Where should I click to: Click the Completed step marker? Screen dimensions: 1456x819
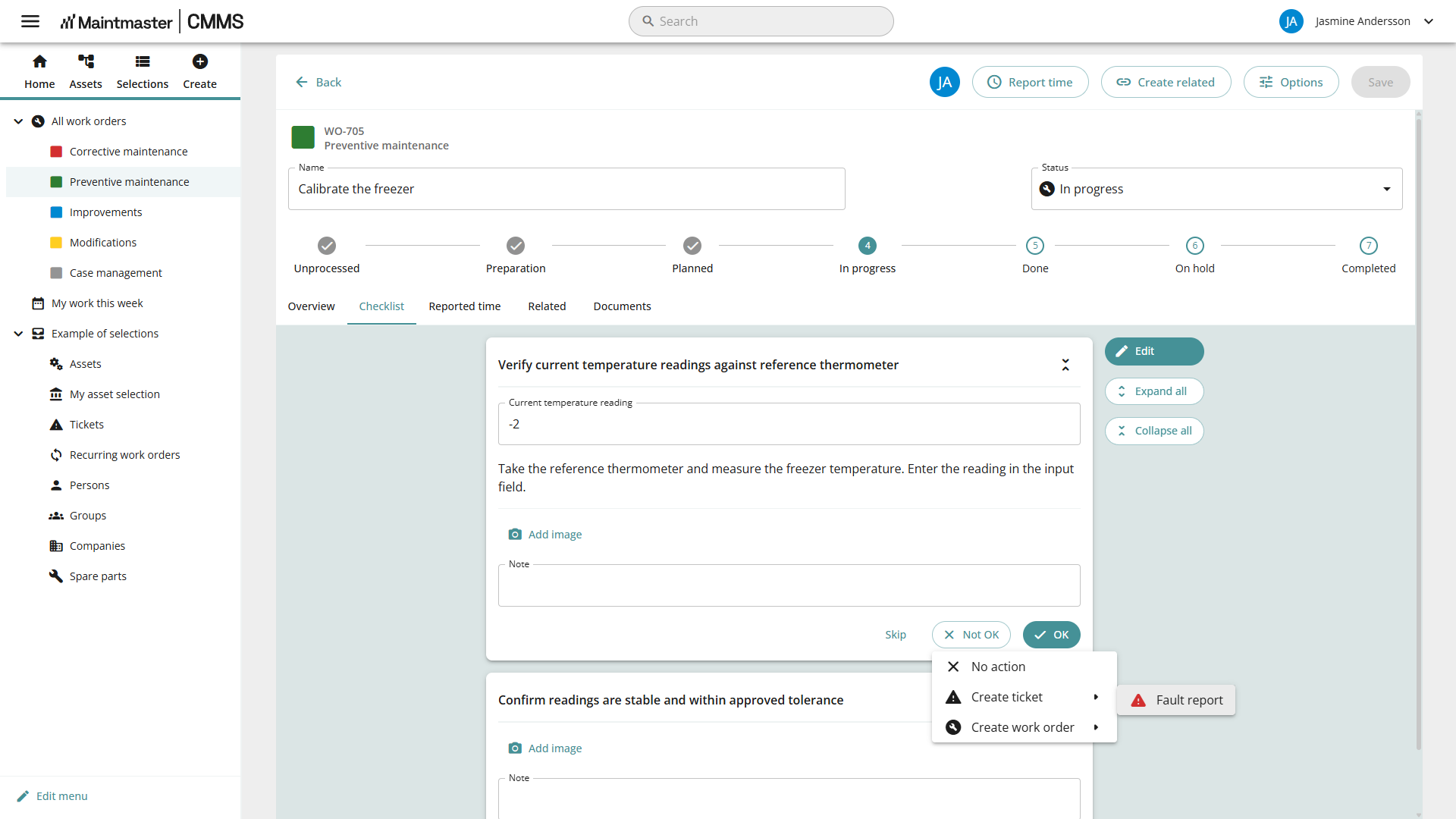1368,246
